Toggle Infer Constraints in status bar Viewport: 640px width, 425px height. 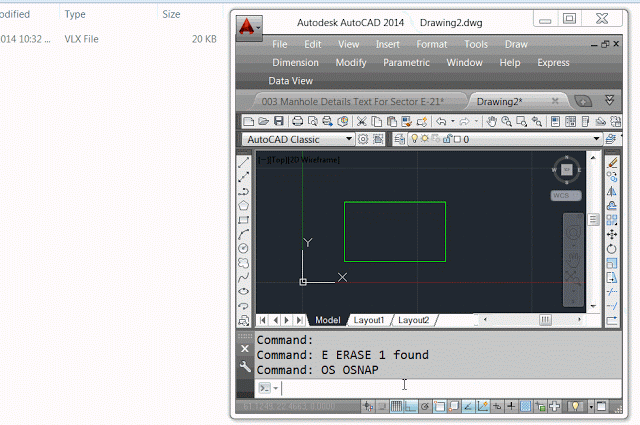368,406
